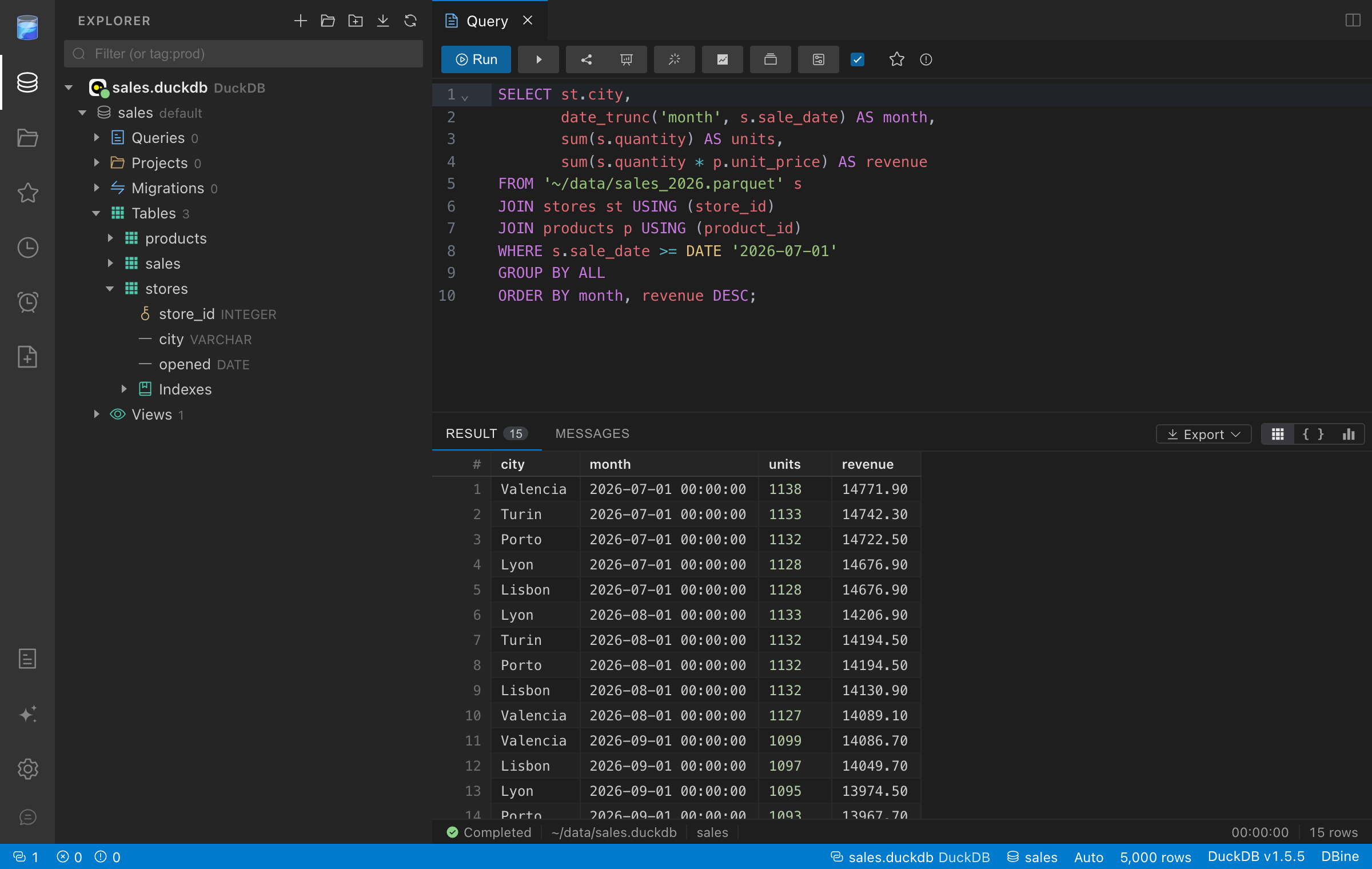Open the database connections sidebar icon
Screen dimensions: 1372x869
[x=27, y=82]
